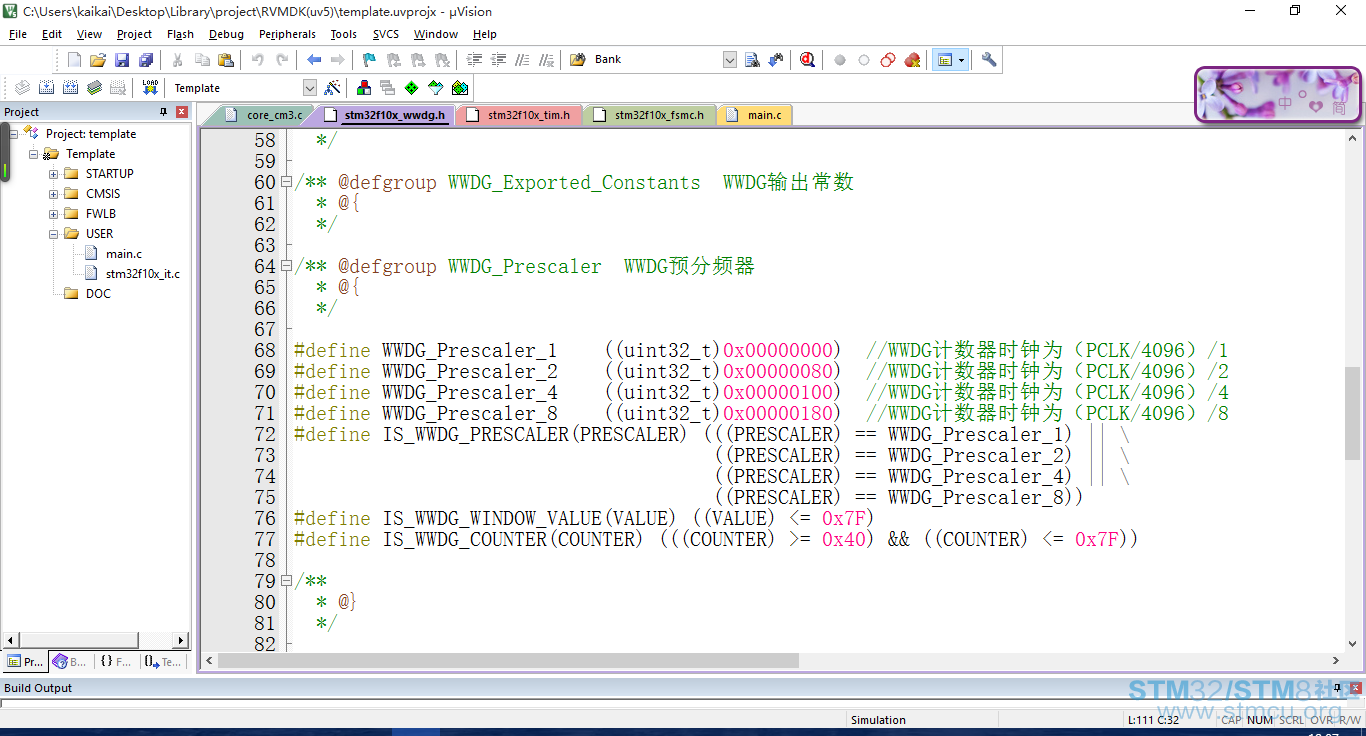
Task: Click the Select Software Packs icon
Action: click(x=435, y=88)
